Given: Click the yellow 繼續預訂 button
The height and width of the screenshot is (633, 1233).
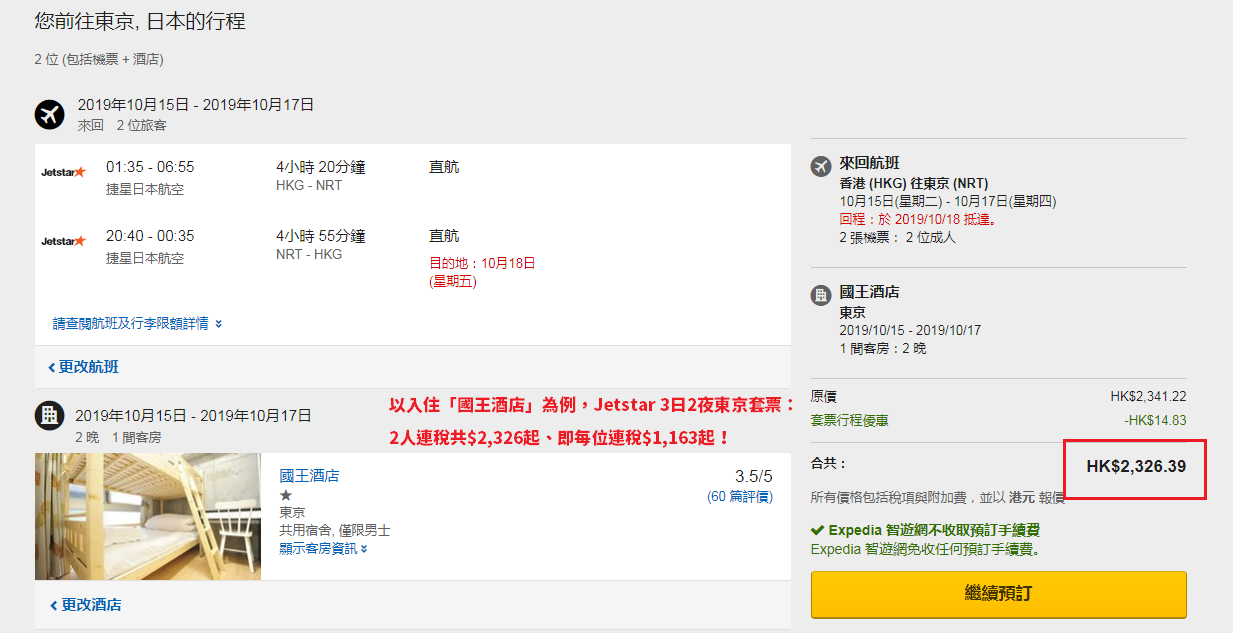Looking at the screenshot, I should [998, 594].
